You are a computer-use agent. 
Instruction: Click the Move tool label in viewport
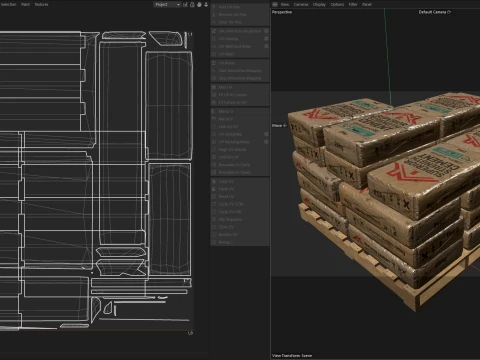tap(279, 125)
